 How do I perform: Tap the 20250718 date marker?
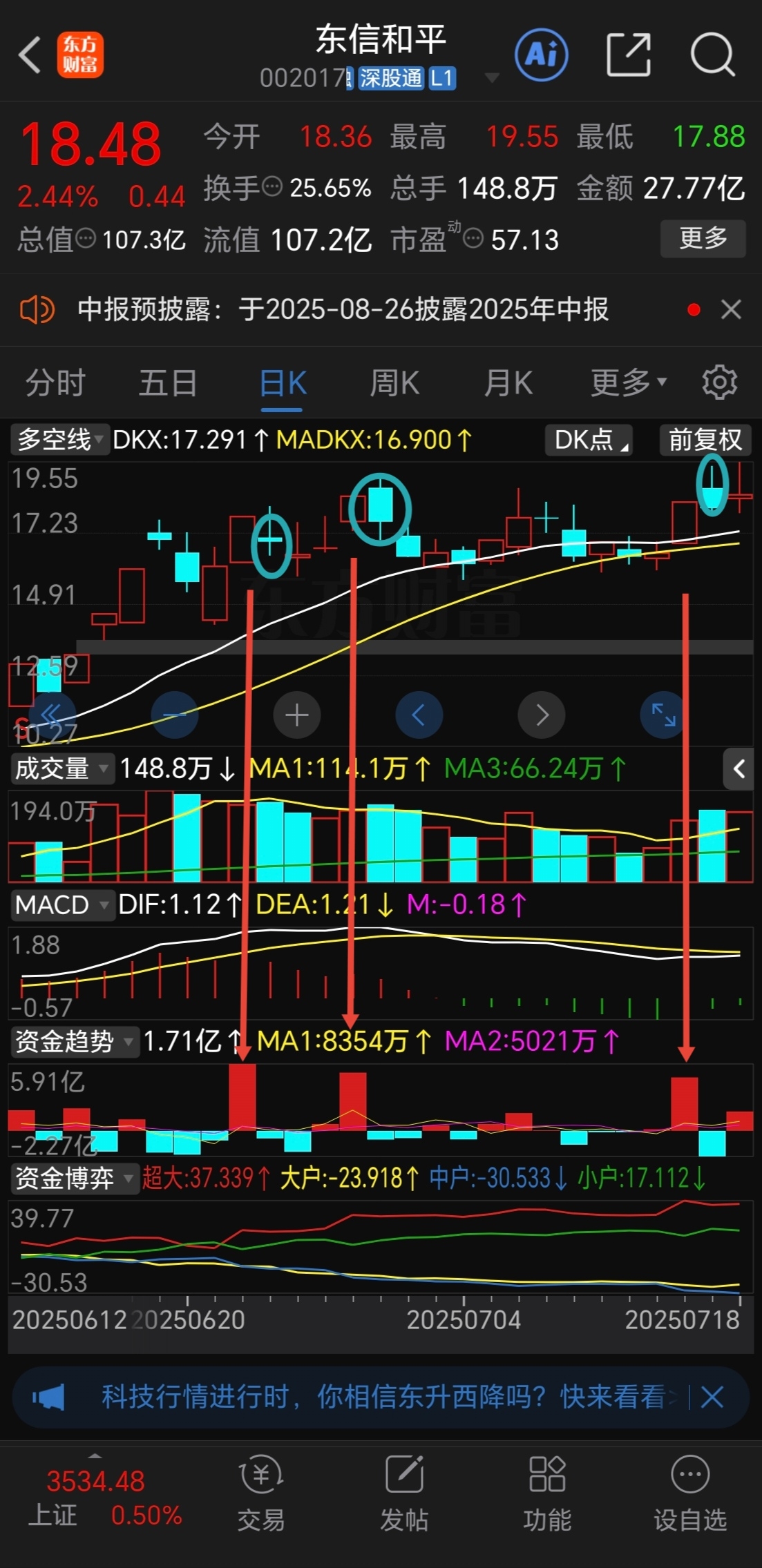(x=683, y=1320)
